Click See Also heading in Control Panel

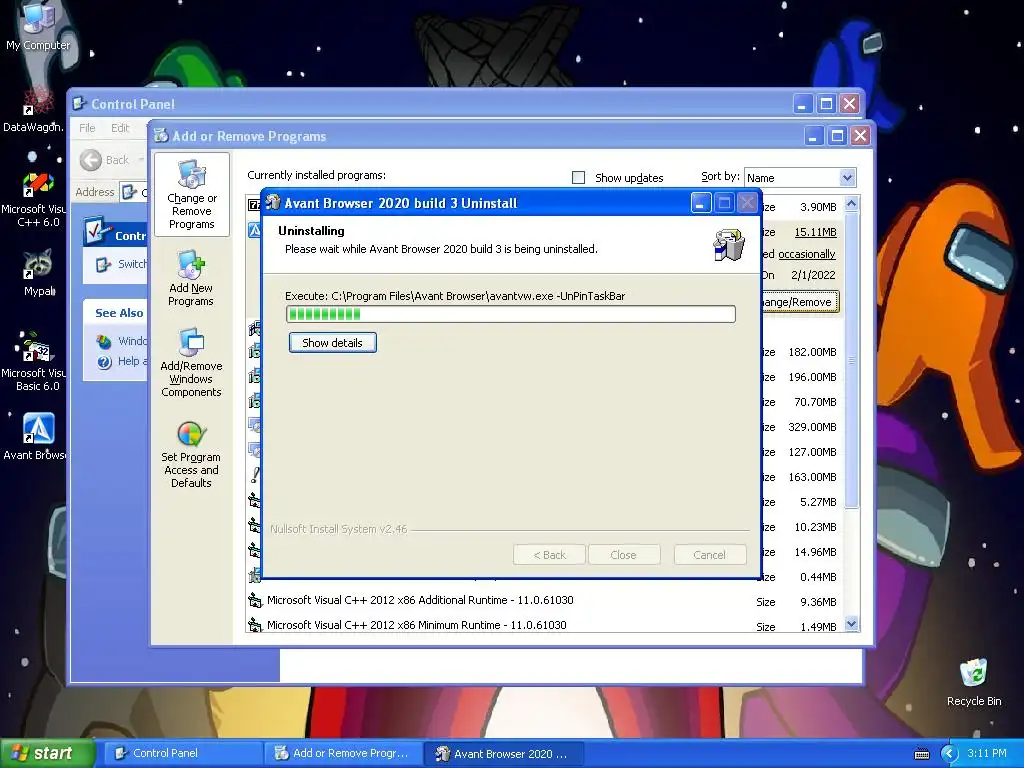pyautogui.click(x=119, y=313)
